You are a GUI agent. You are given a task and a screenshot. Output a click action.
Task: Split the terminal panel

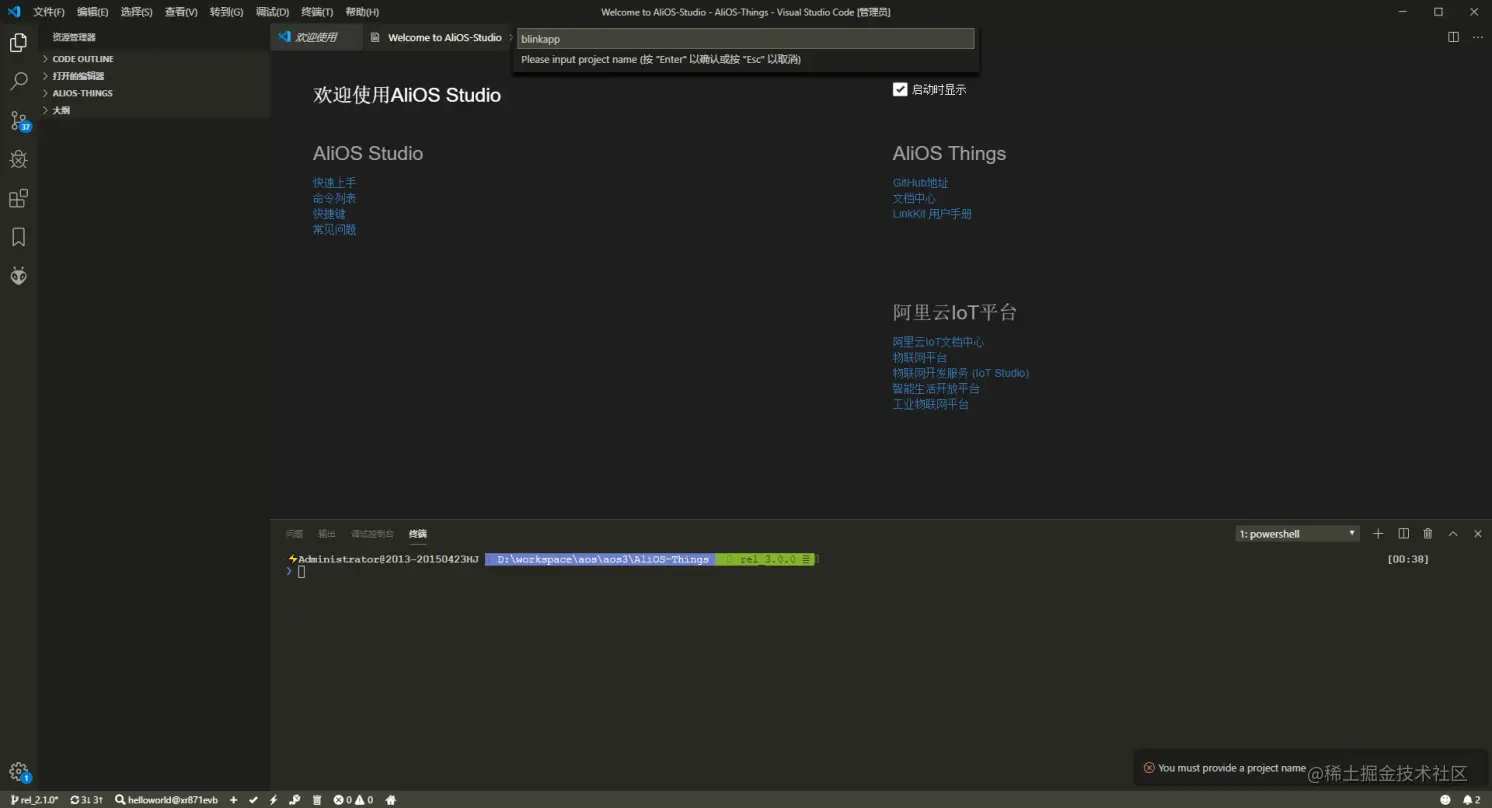(x=1403, y=534)
